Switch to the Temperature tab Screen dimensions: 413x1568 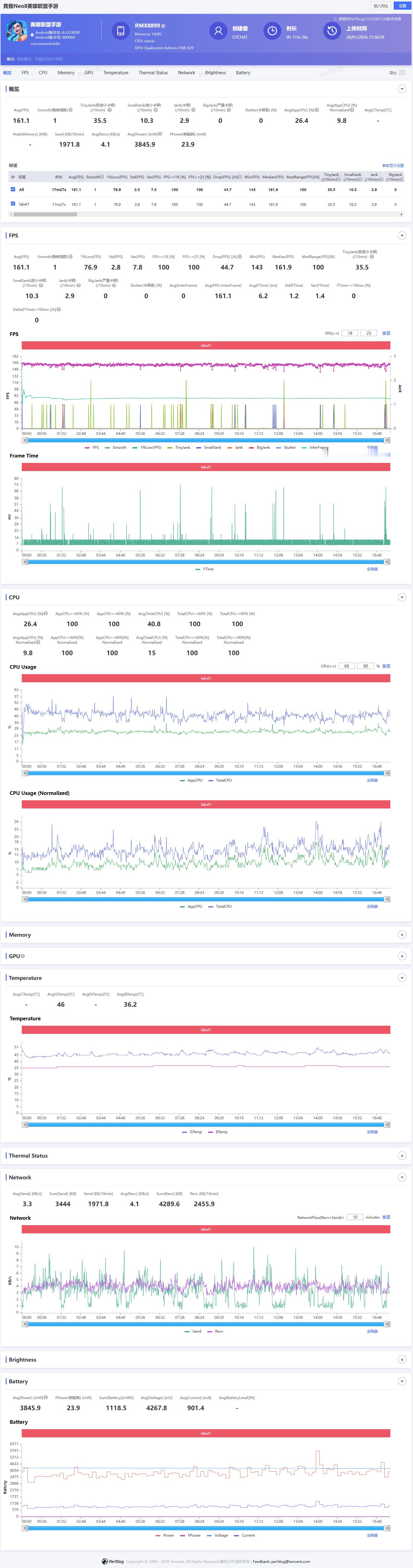pos(116,72)
